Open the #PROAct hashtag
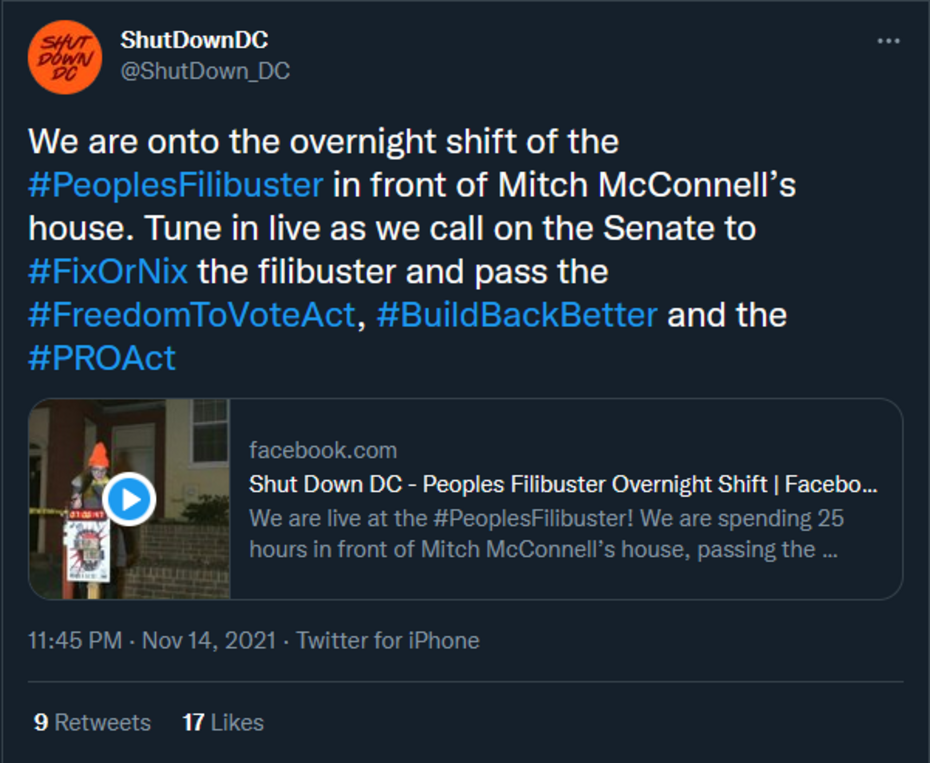Image resolution: width=930 pixels, height=763 pixels. pyautogui.click(x=102, y=358)
